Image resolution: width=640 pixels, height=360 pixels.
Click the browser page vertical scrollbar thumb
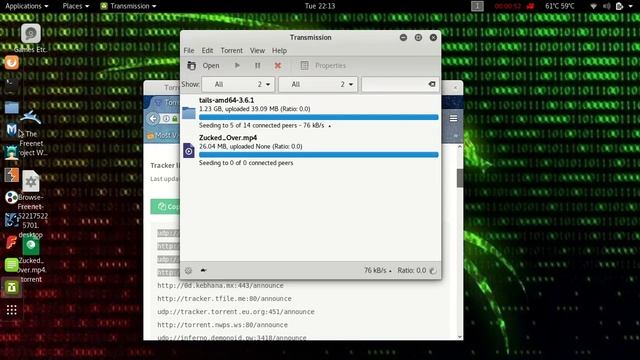point(460,178)
